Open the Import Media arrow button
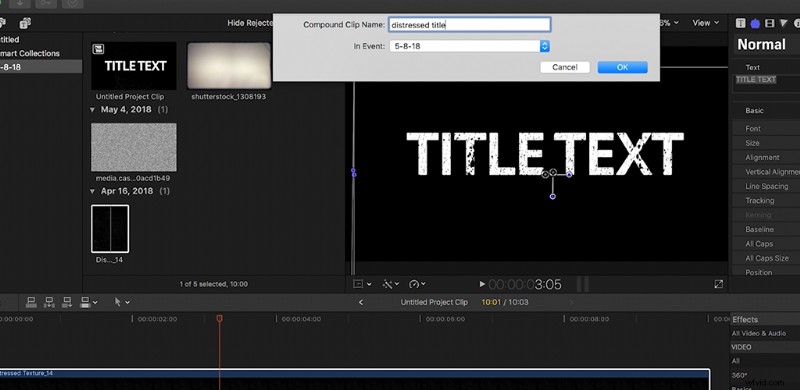Viewport: 800px width, 390px height. [x=21, y=4]
